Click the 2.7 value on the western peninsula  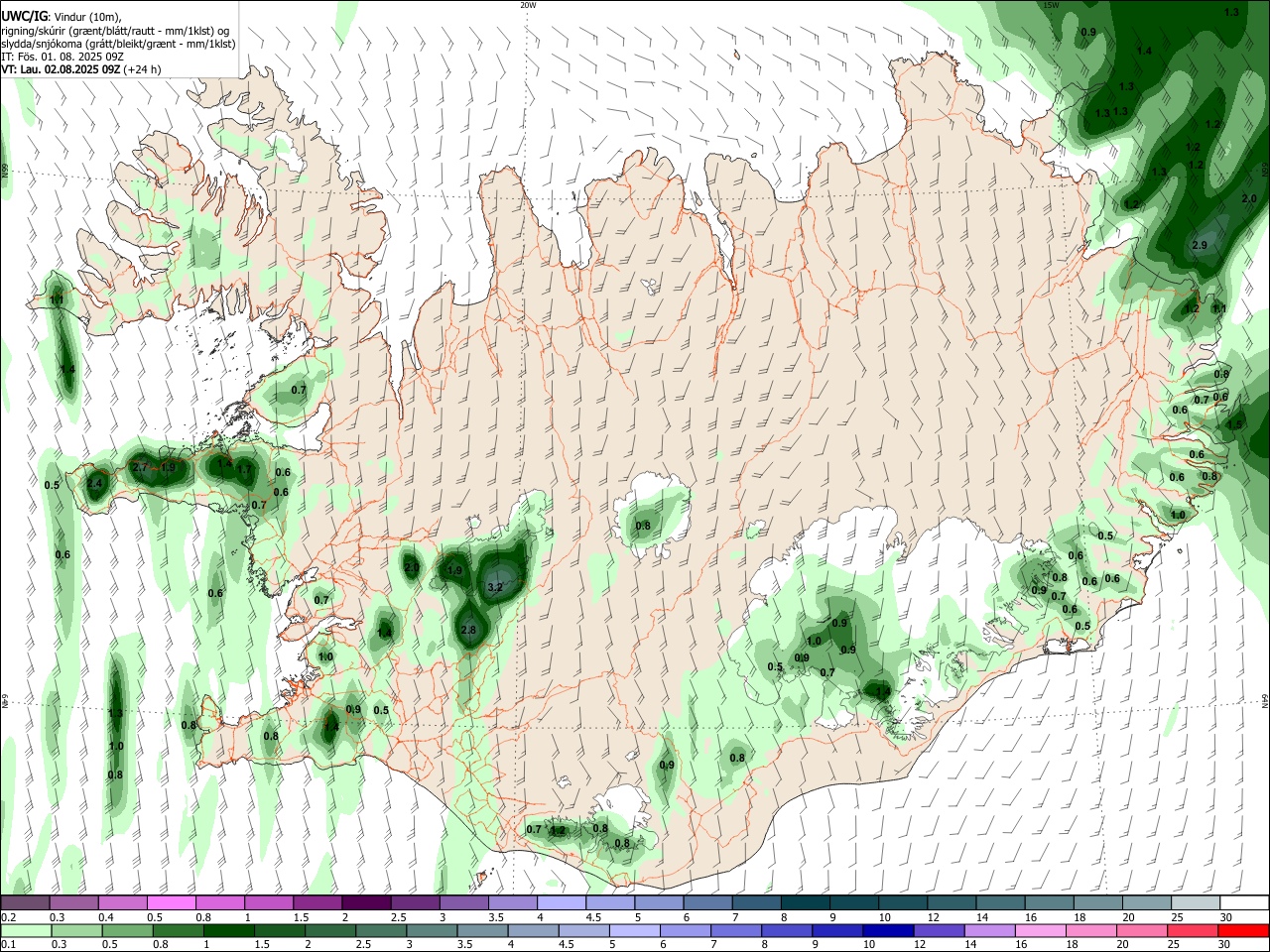coord(140,467)
